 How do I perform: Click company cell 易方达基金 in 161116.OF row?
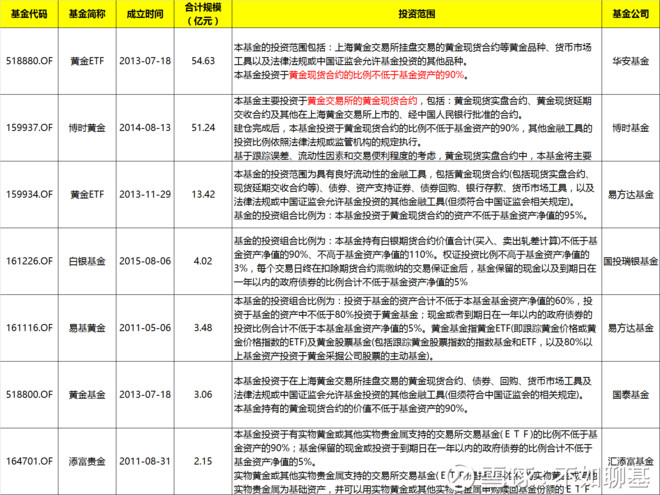click(631, 328)
